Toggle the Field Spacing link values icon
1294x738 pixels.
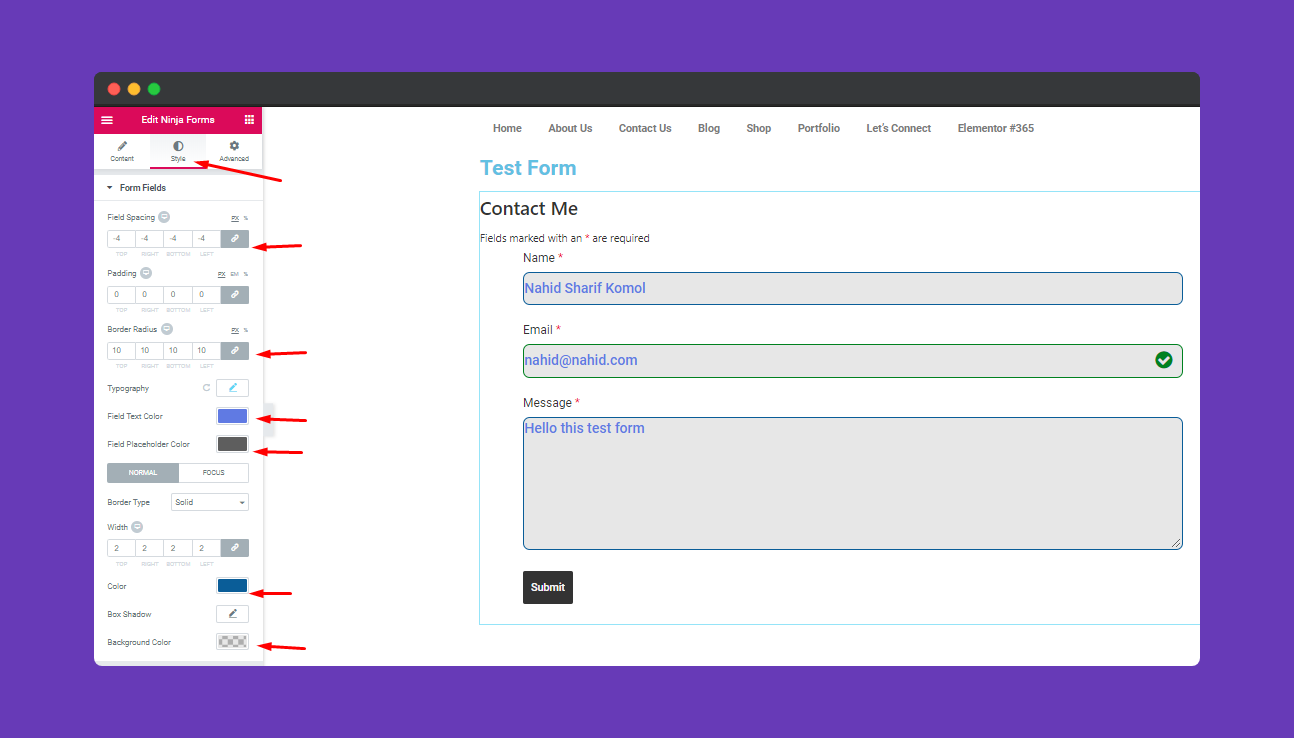pyautogui.click(x=235, y=239)
